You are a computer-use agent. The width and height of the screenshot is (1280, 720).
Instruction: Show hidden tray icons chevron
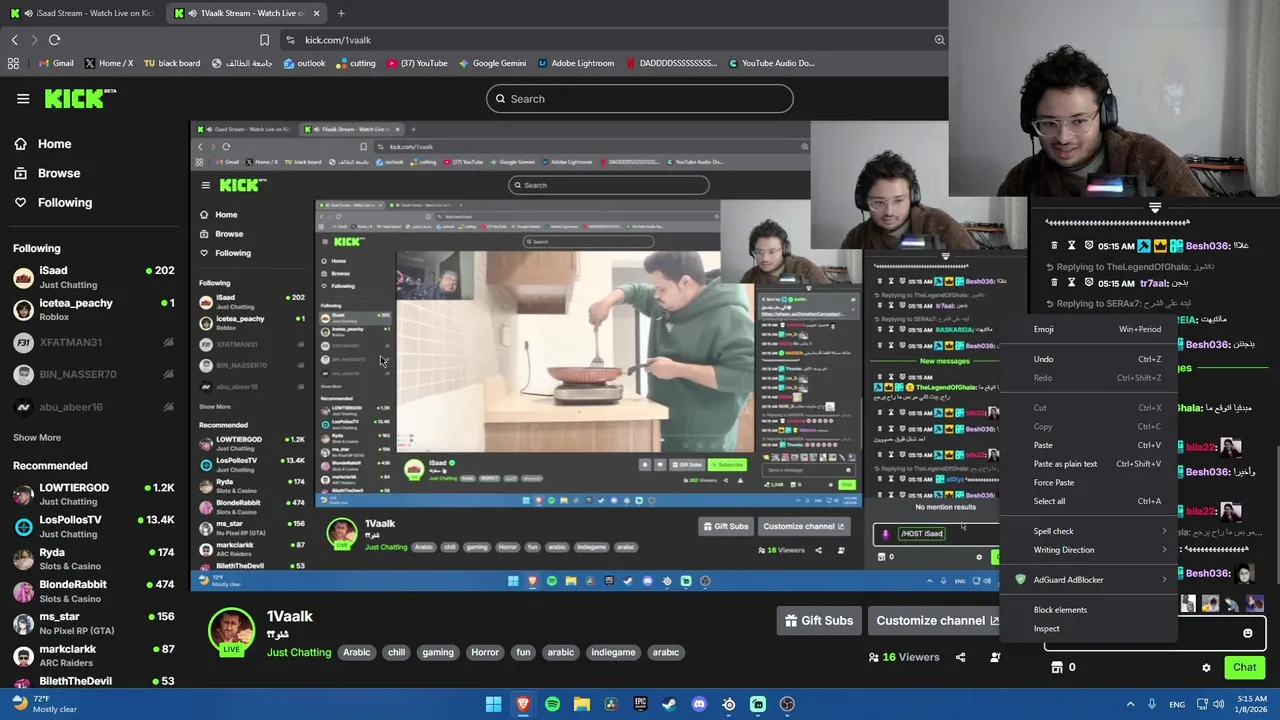(x=1130, y=704)
